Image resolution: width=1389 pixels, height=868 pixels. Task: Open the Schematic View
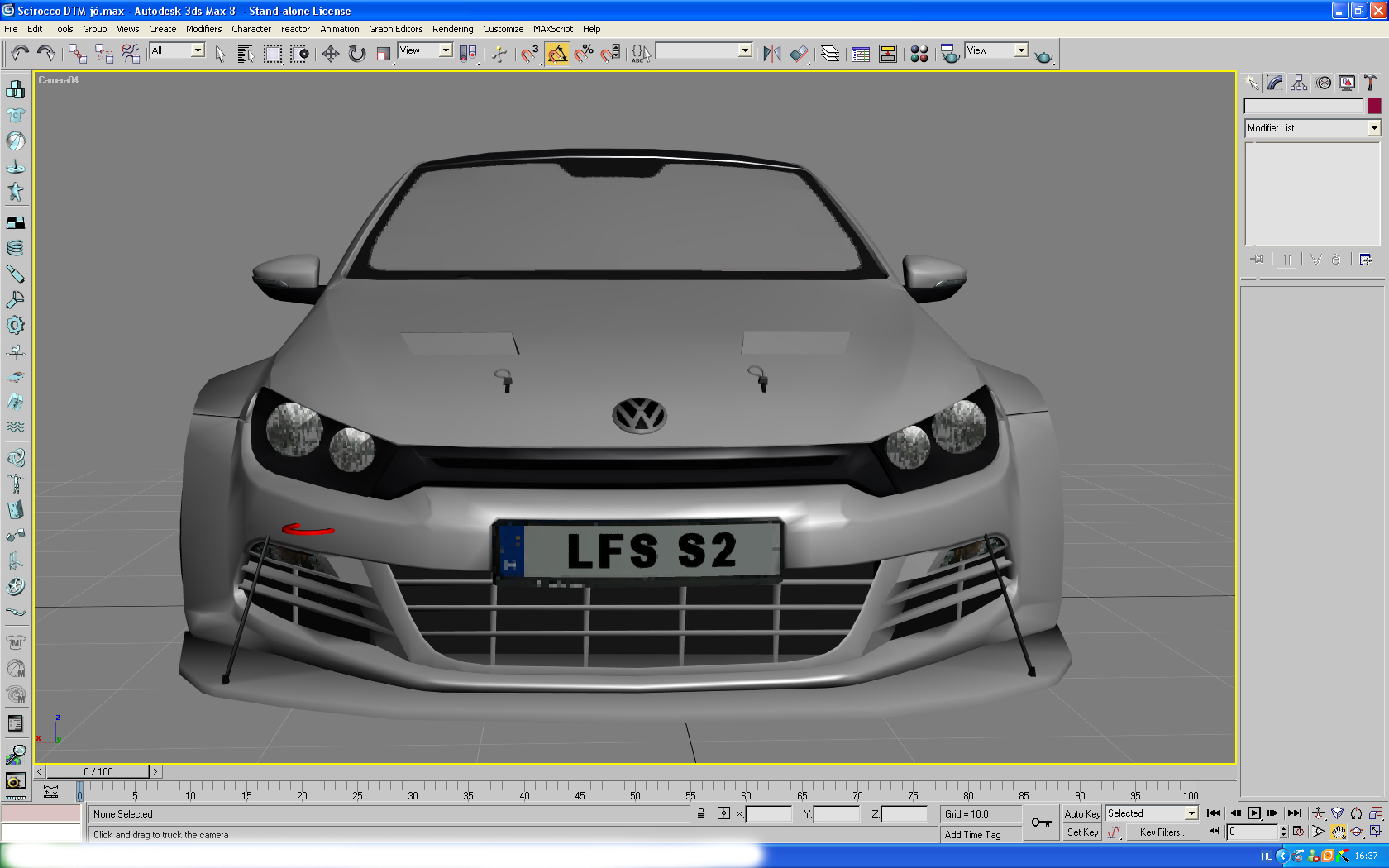(x=887, y=54)
